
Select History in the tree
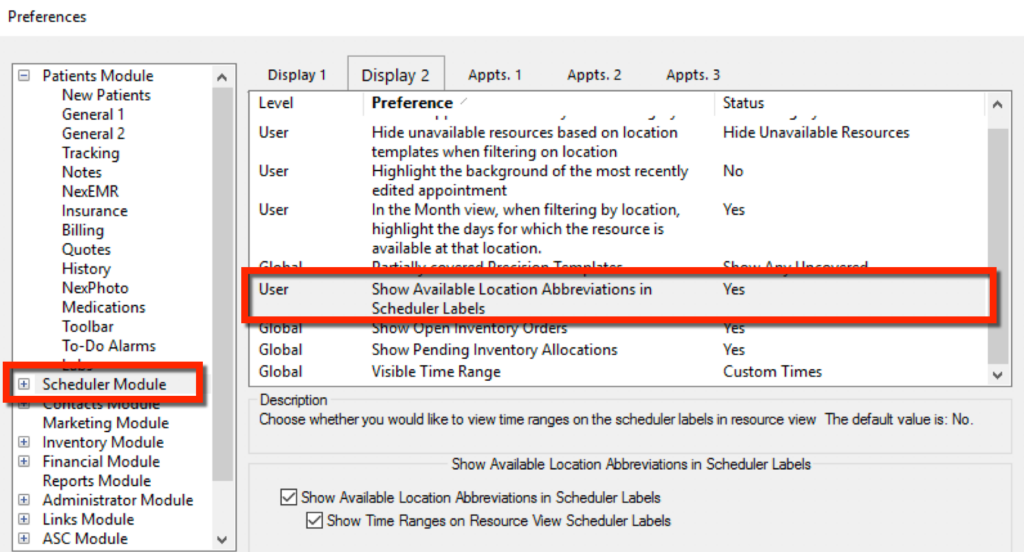point(86,268)
